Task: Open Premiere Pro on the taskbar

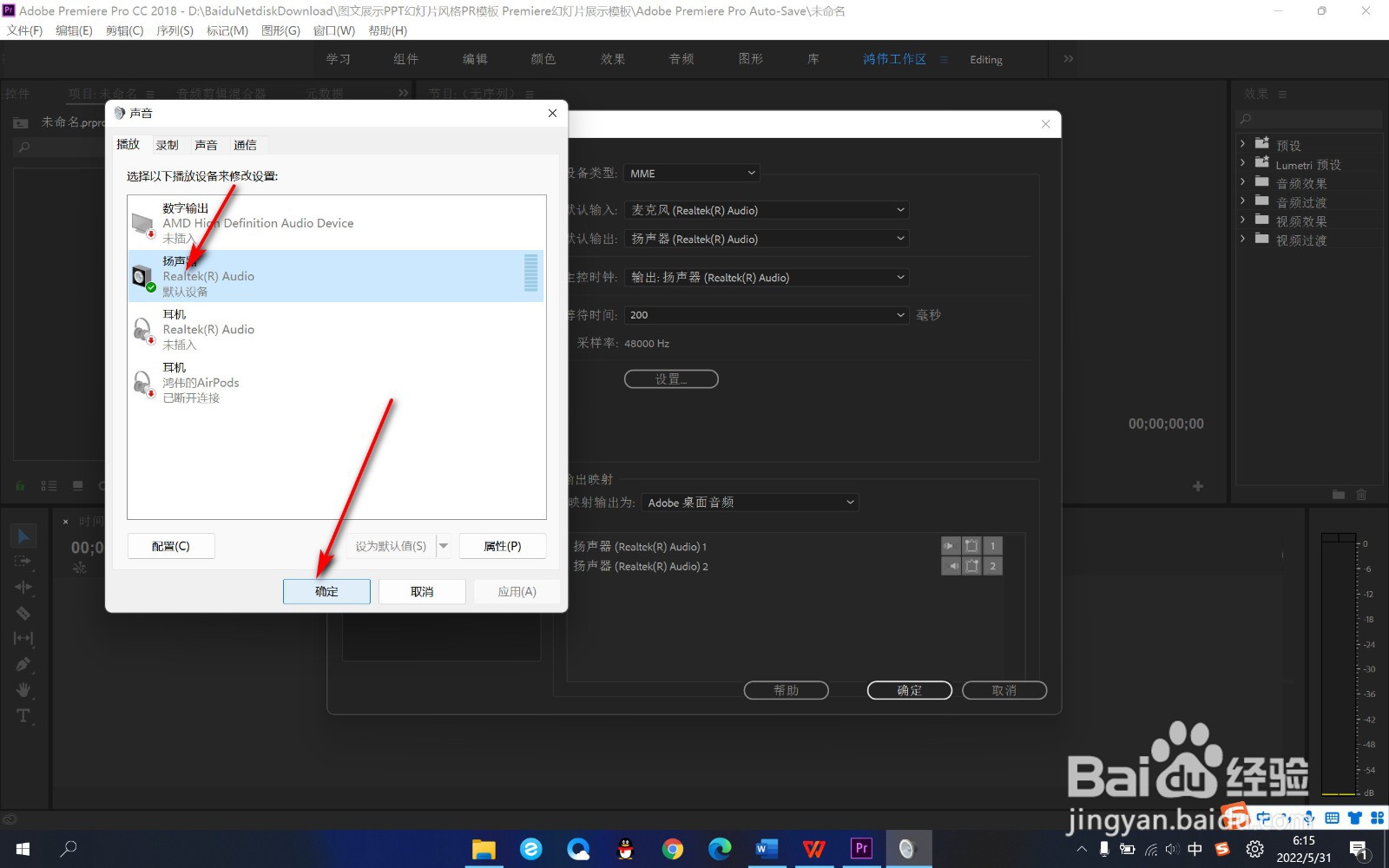Action: point(861,848)
